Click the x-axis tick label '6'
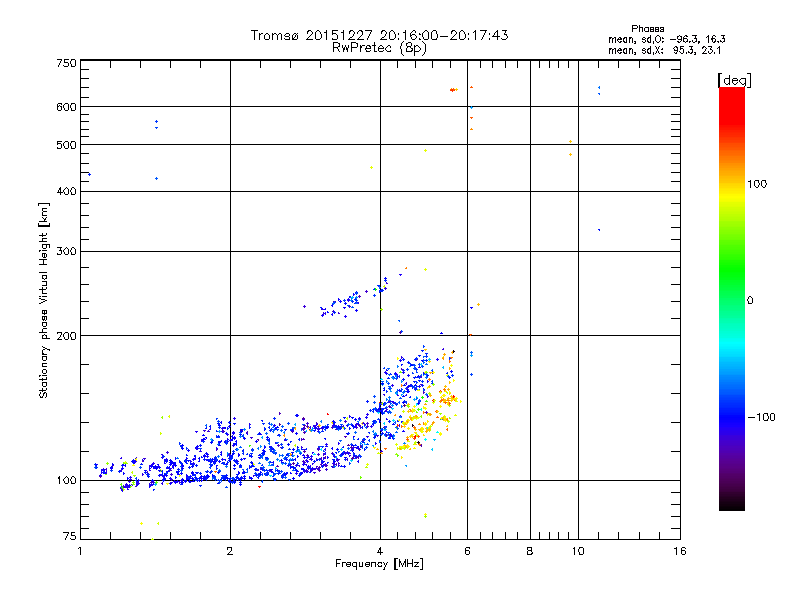Screen dimensions: 800x600 (467, 551)
